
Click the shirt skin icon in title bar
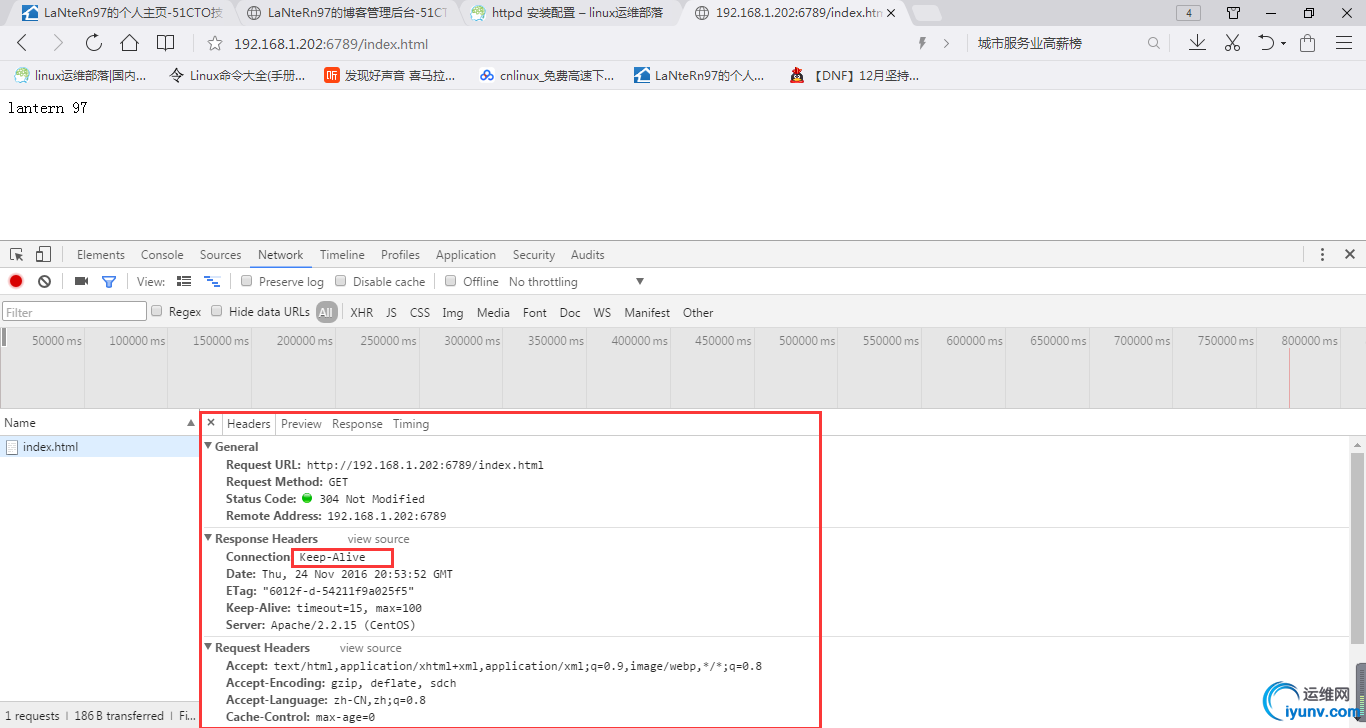click(x=1233, y=13)
